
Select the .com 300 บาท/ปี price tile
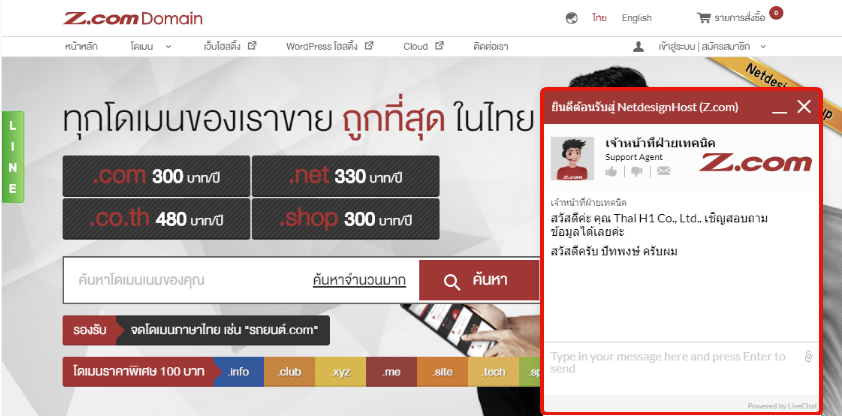tap(156, 176)
